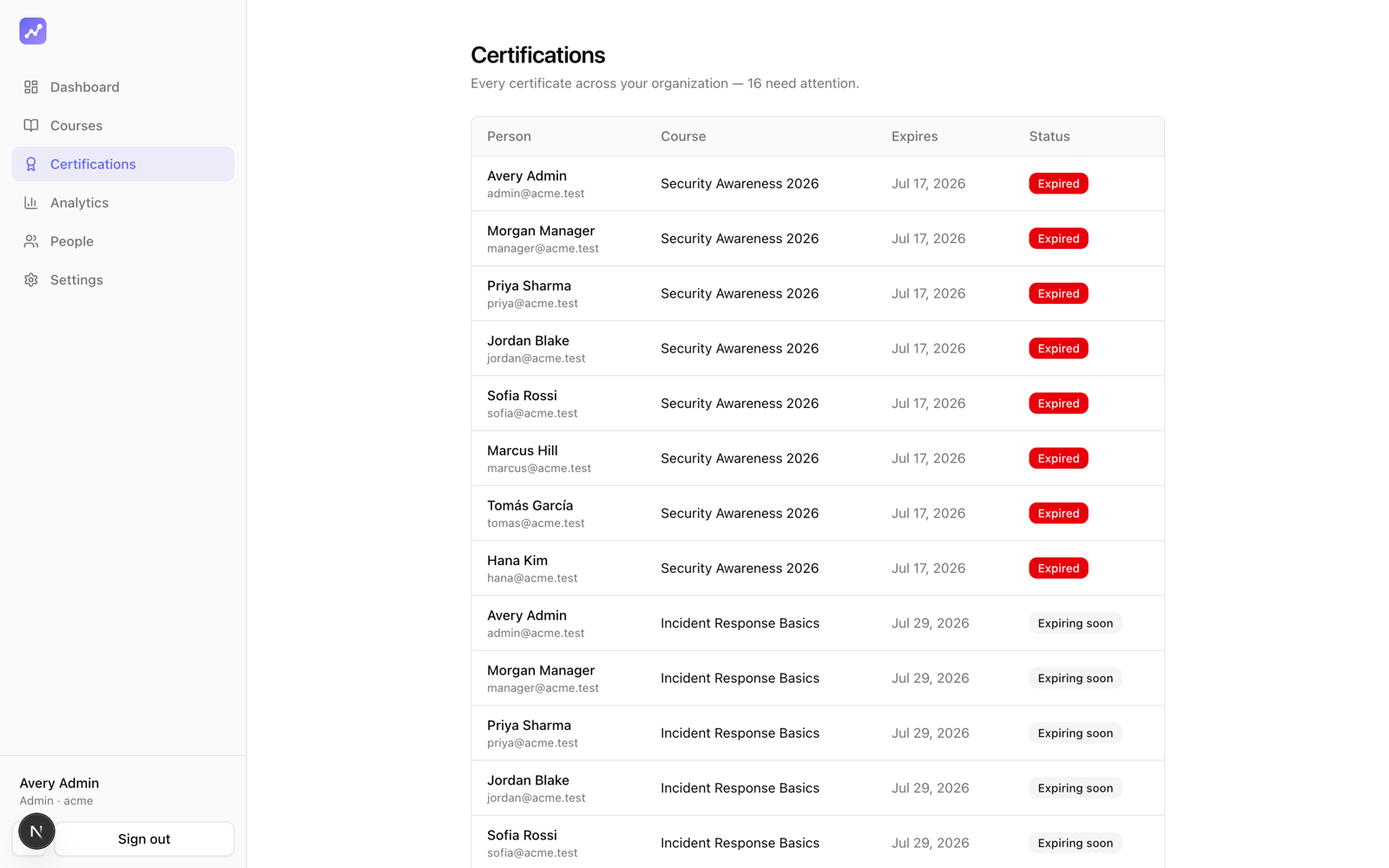This screenshot has height=868, width=1389.
Task: Click Expired badge for Morgan Manager
Action: [x=1058, y=239]
